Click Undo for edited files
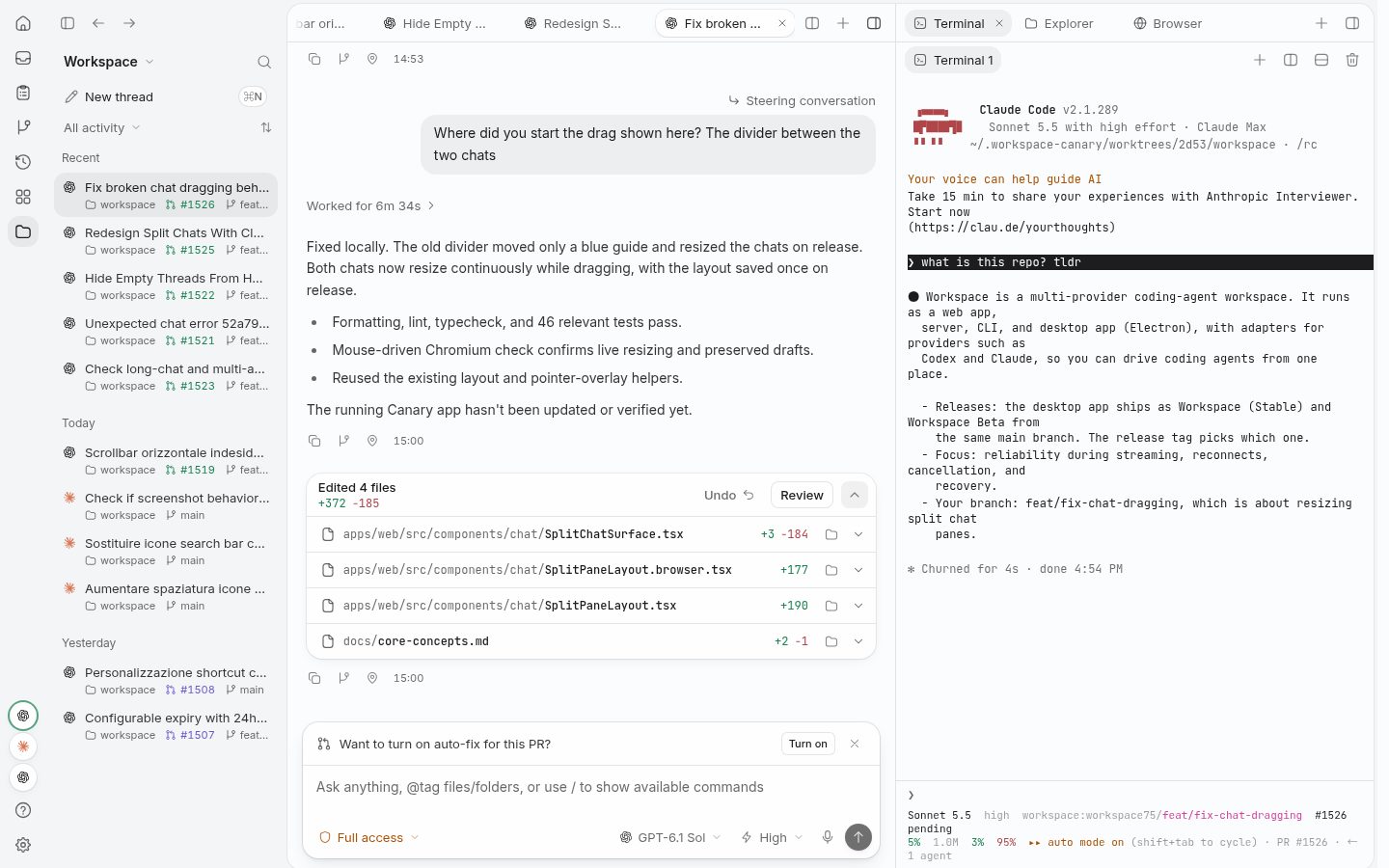 click(x=729, y=495)
